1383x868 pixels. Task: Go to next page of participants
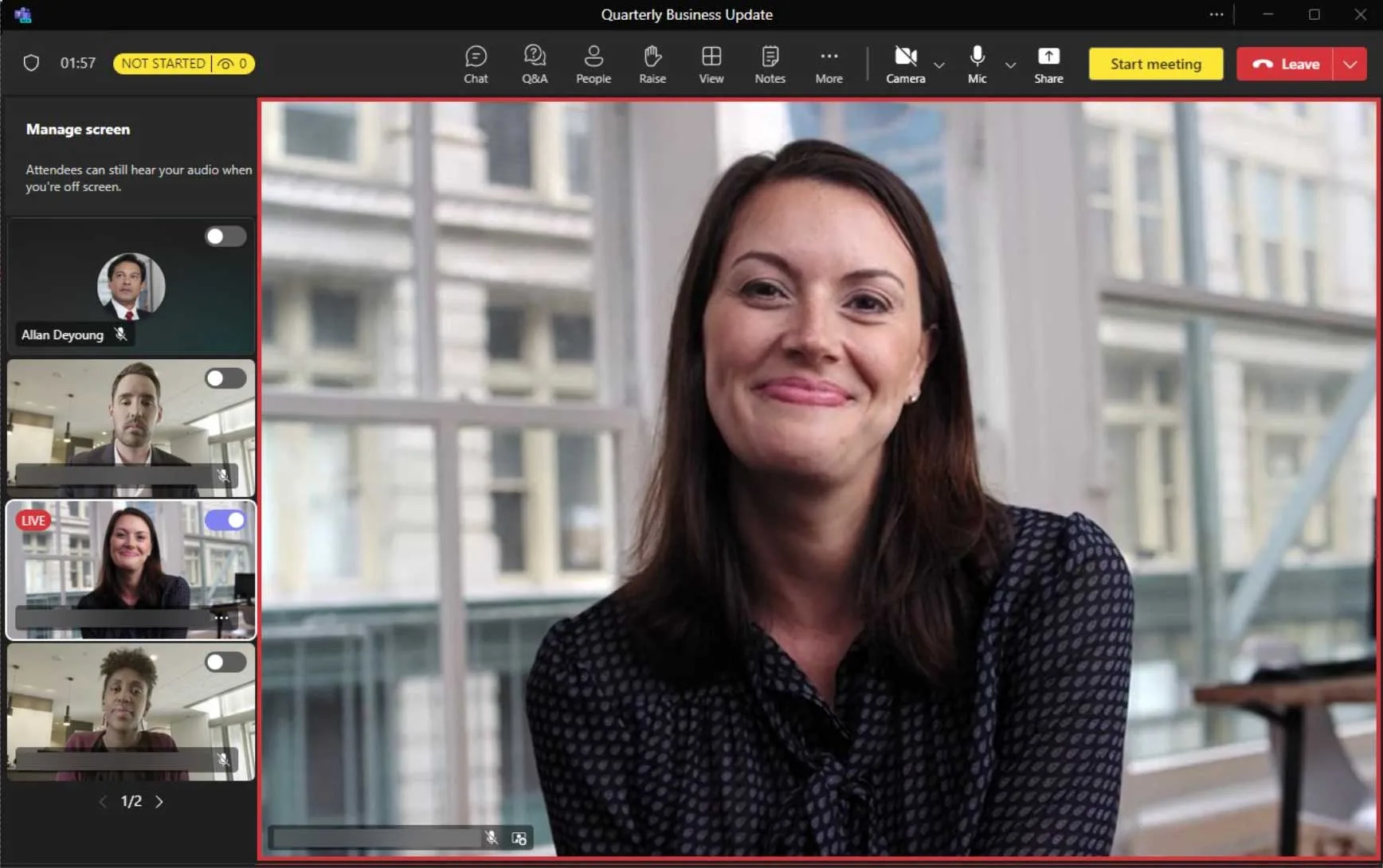pos(159,801)
